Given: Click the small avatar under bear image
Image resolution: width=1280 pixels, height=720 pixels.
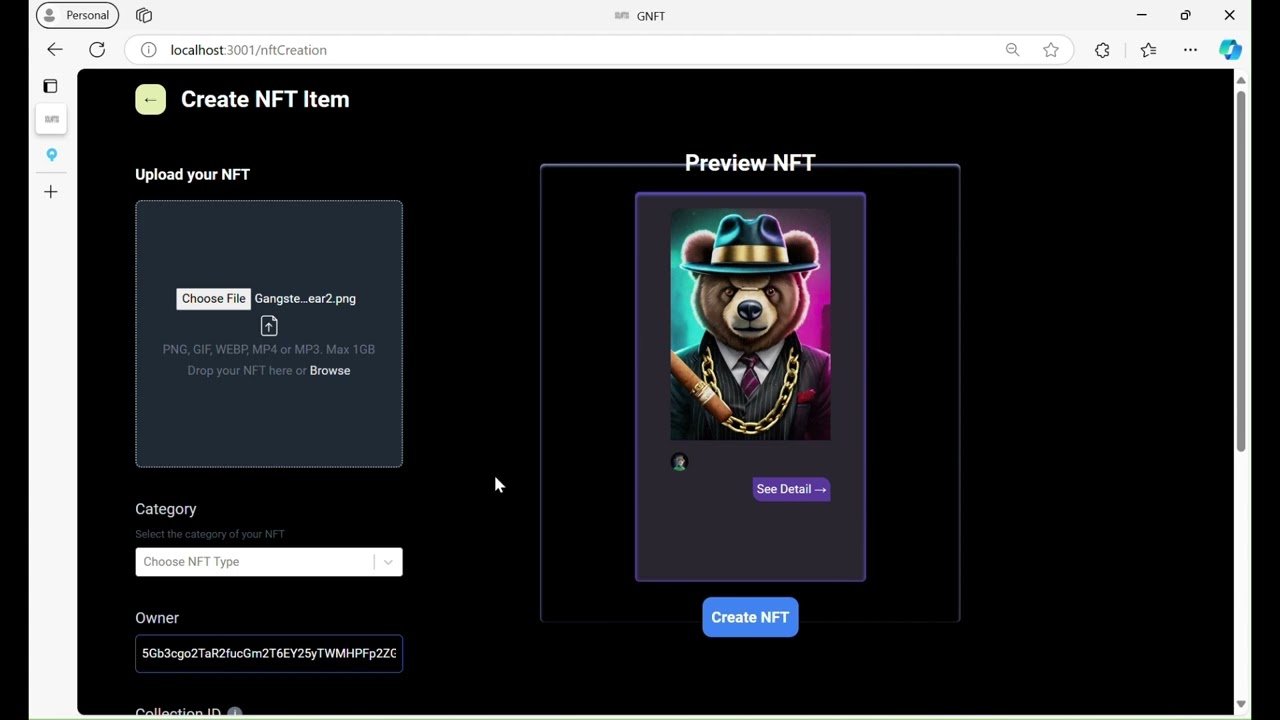Looking at the screenshot, I should (679, 462).
